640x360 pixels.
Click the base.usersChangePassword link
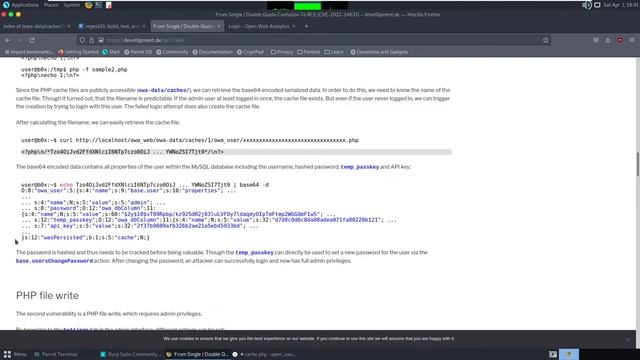(54, 261)
